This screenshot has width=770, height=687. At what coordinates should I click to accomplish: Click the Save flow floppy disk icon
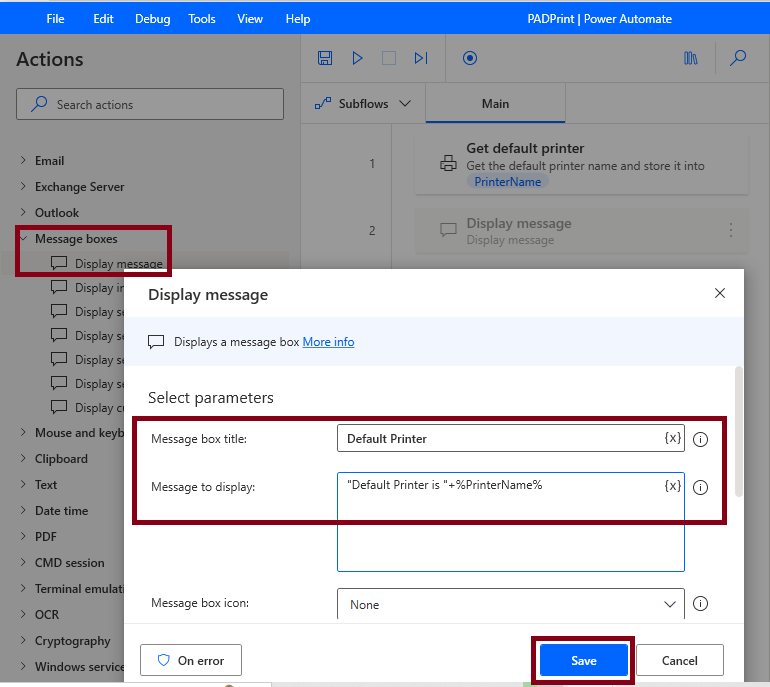coord(325,58)
